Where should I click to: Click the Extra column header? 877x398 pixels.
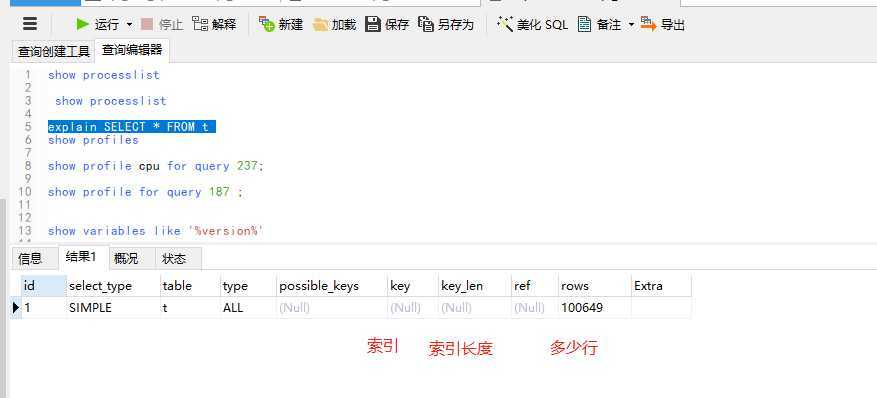coord(661,286)
